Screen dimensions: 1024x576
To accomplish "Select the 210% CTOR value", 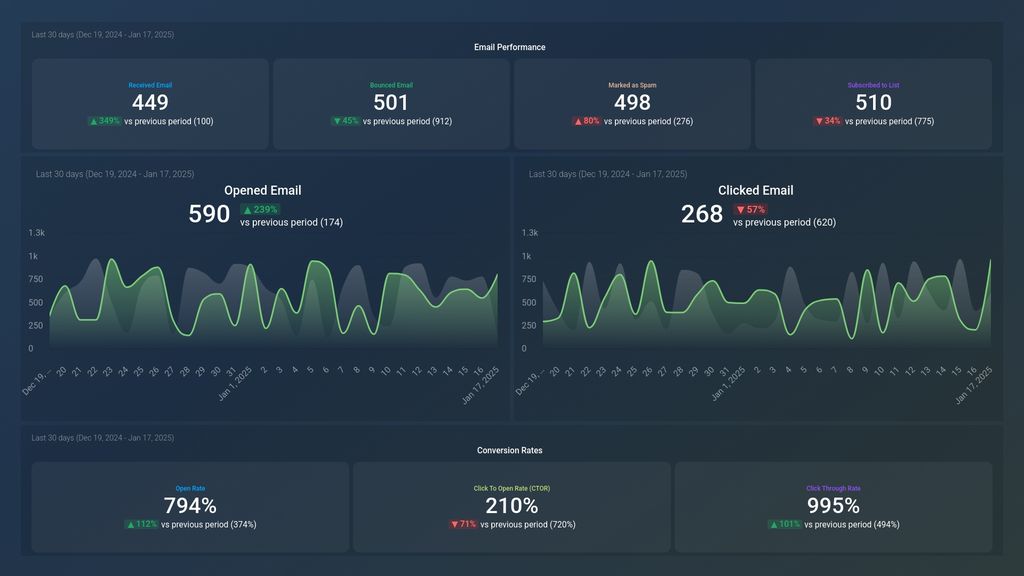I will tap(512, 506).
